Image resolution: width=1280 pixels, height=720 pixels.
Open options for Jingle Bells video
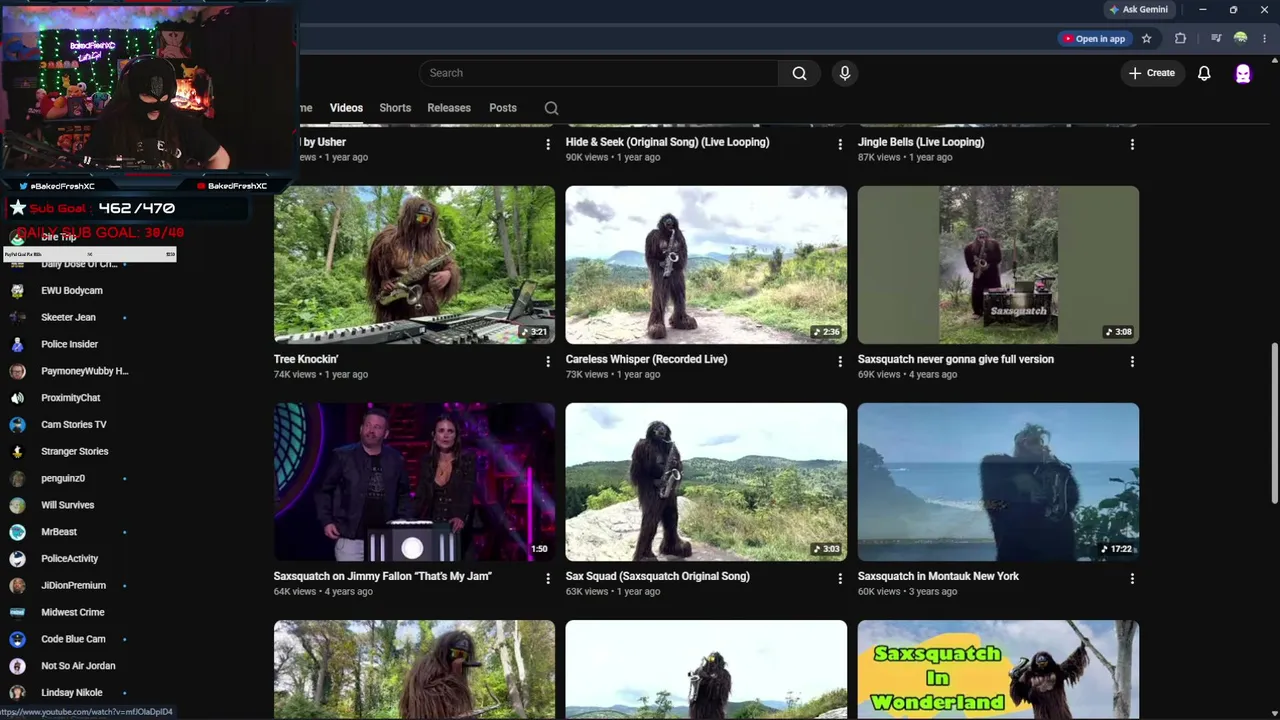1132,144
